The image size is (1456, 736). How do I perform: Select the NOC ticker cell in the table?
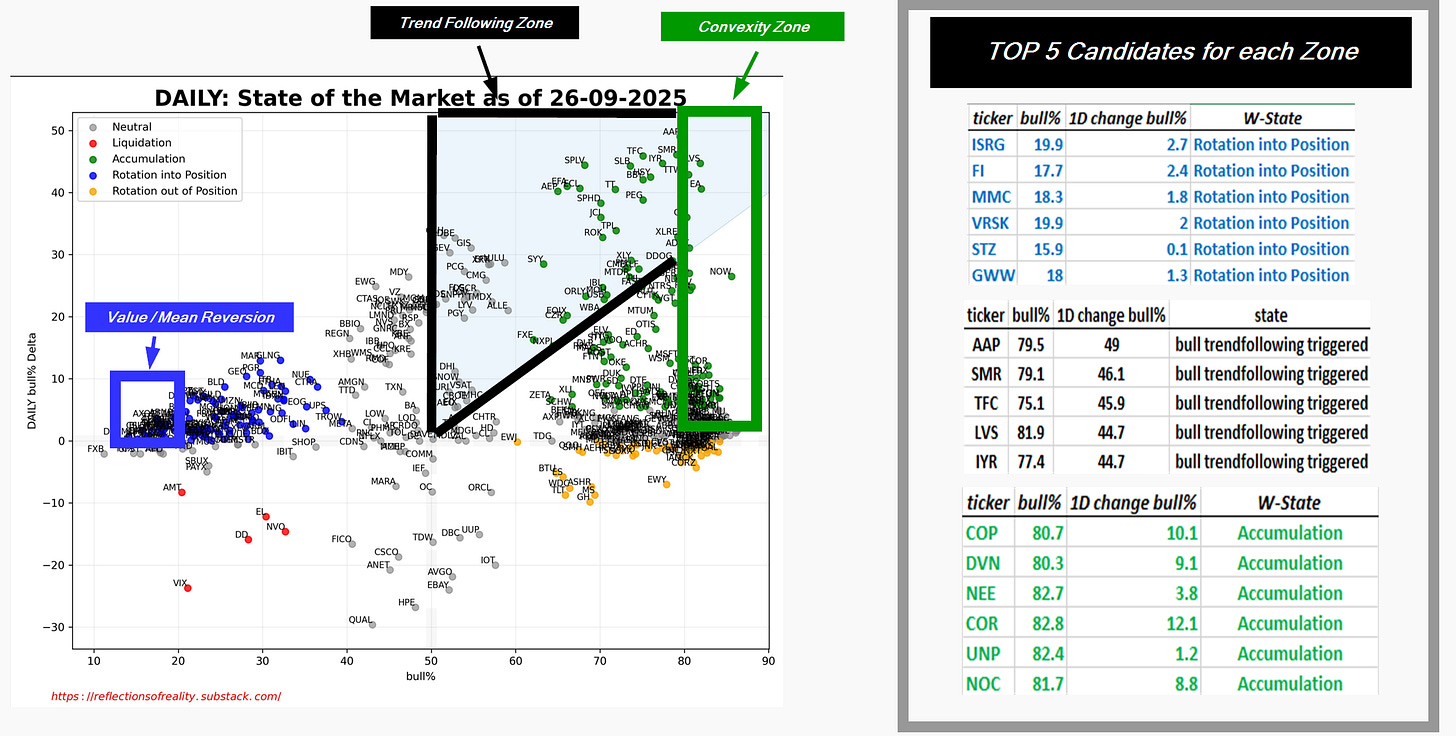pyautogui.click(x=983, y=683)
